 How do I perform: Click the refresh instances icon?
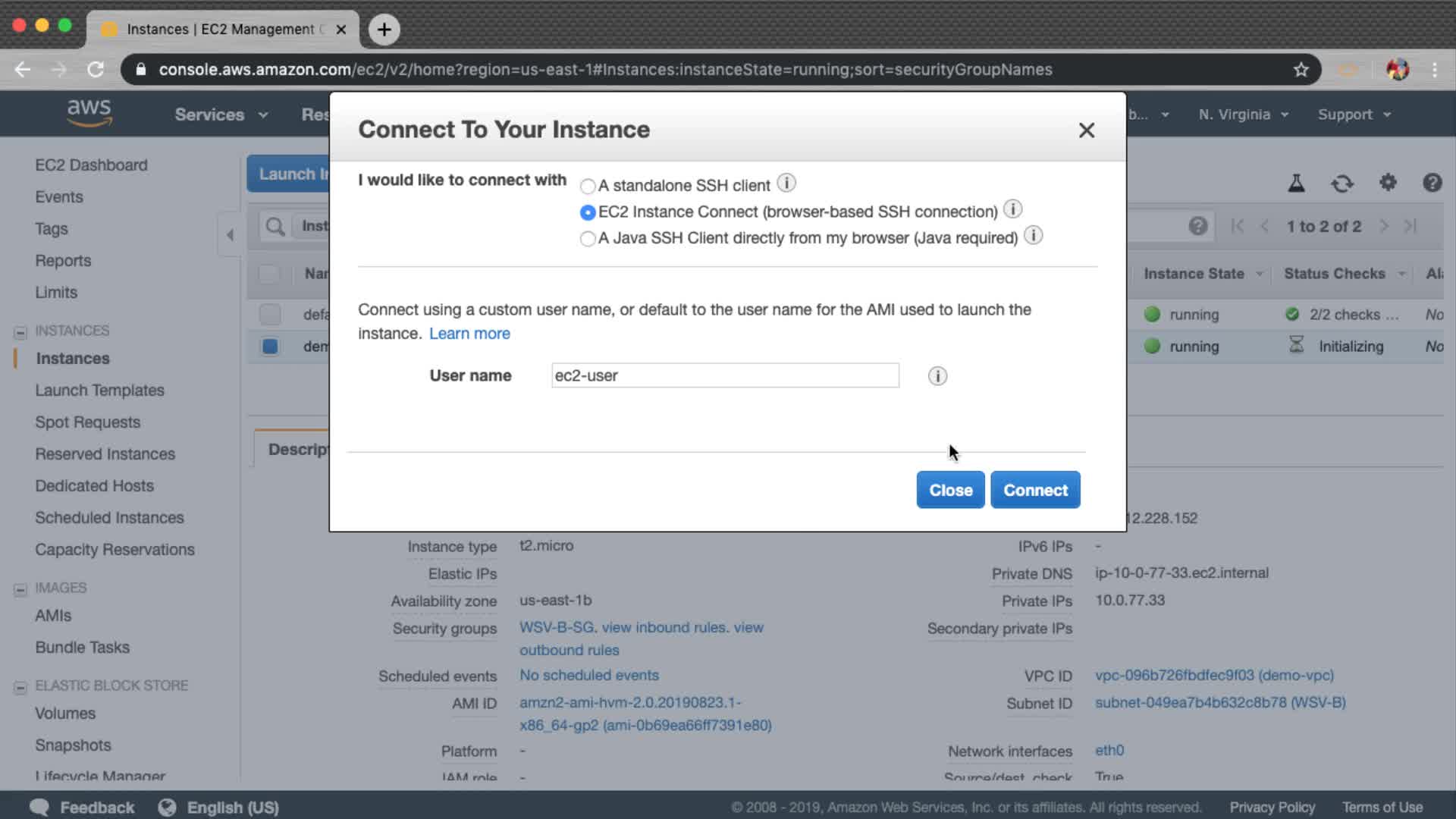tap(1341, 183)
